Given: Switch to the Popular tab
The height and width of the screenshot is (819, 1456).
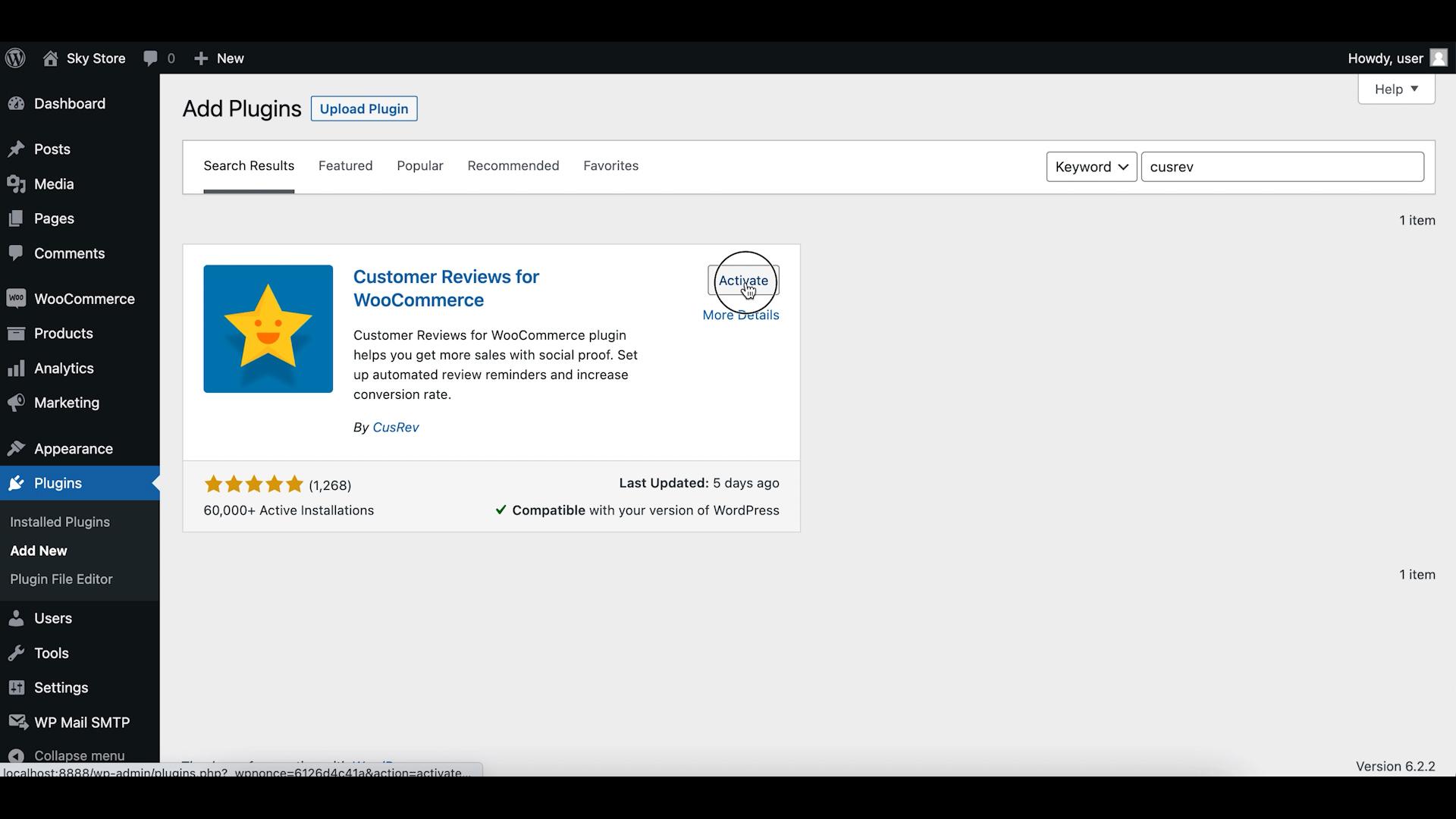Looking at the screenshot, I should pyautogui.click(x=420, y=166).
